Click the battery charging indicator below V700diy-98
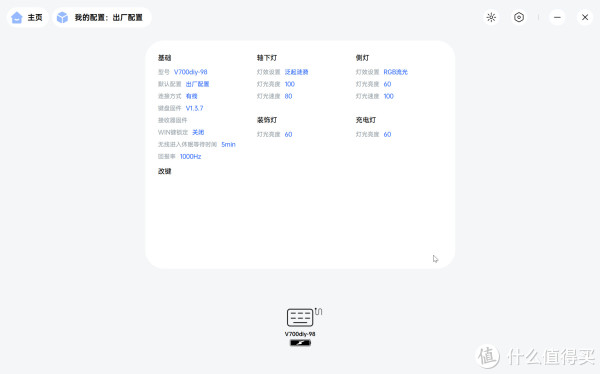 coord(300,343)
